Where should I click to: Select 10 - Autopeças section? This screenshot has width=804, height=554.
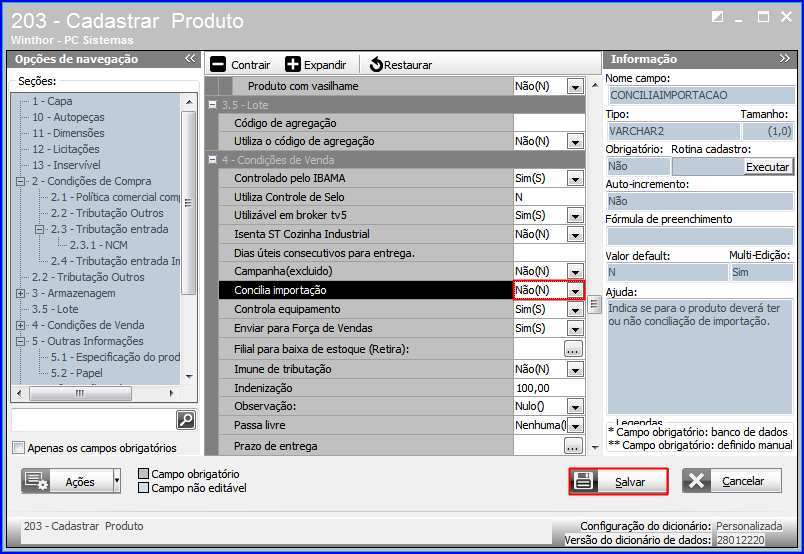pyautogui.click(x=68, y=117)
